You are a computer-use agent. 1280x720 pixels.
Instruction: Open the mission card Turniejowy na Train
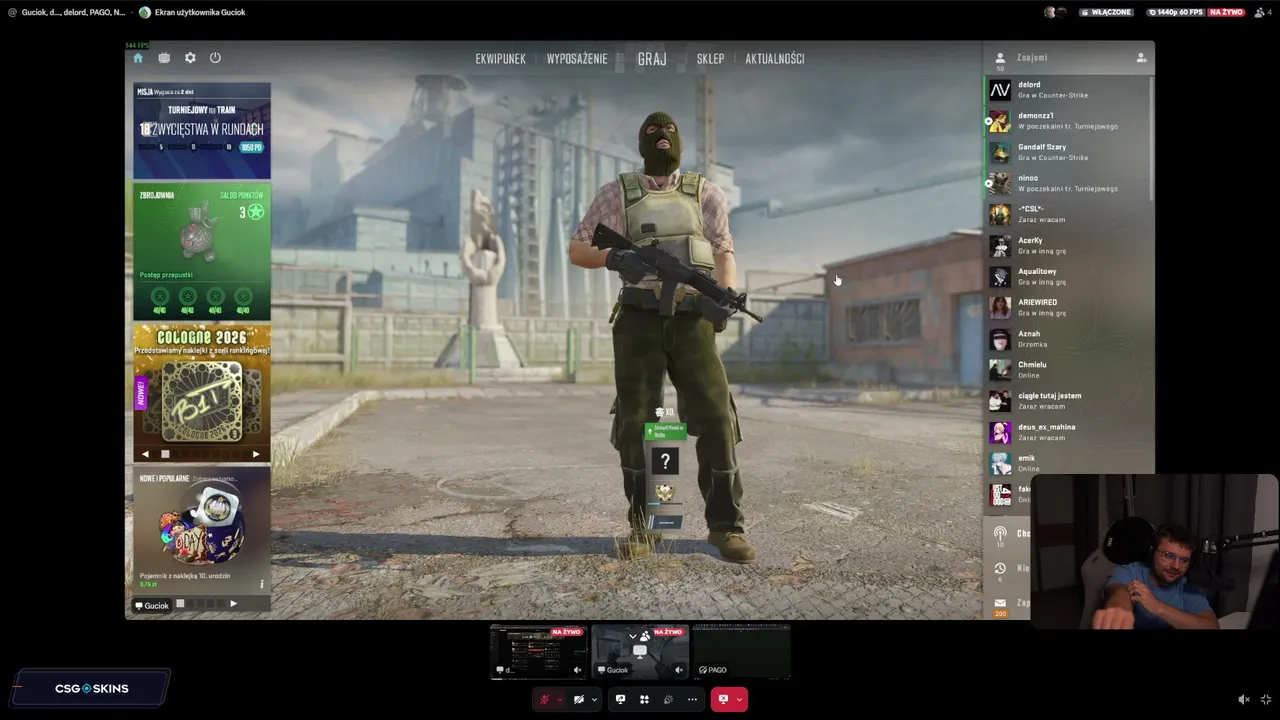click(202, 131)
